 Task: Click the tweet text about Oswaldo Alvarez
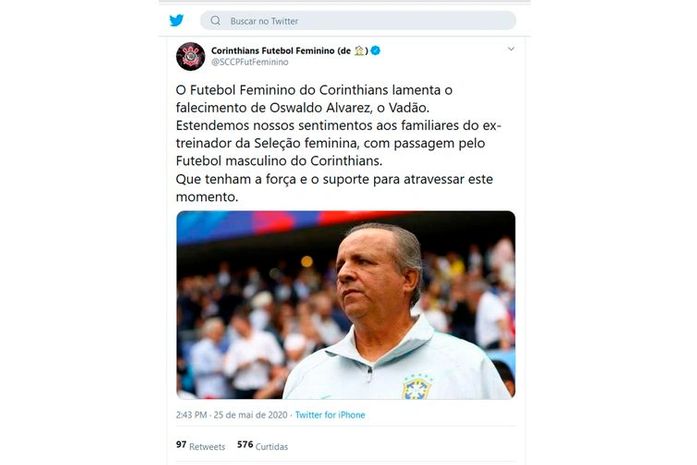click(x=339, y=143)
